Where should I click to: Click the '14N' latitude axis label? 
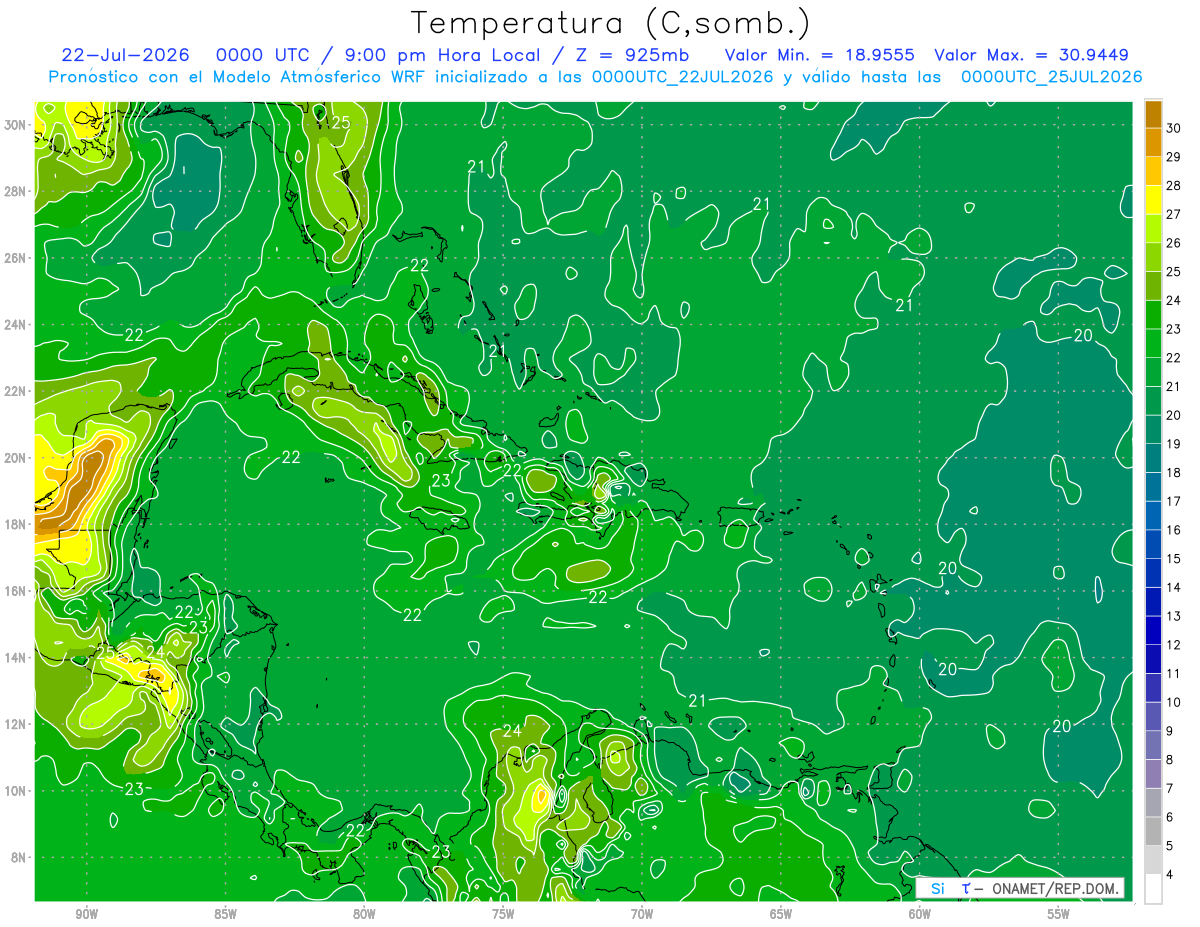point(16,658)
